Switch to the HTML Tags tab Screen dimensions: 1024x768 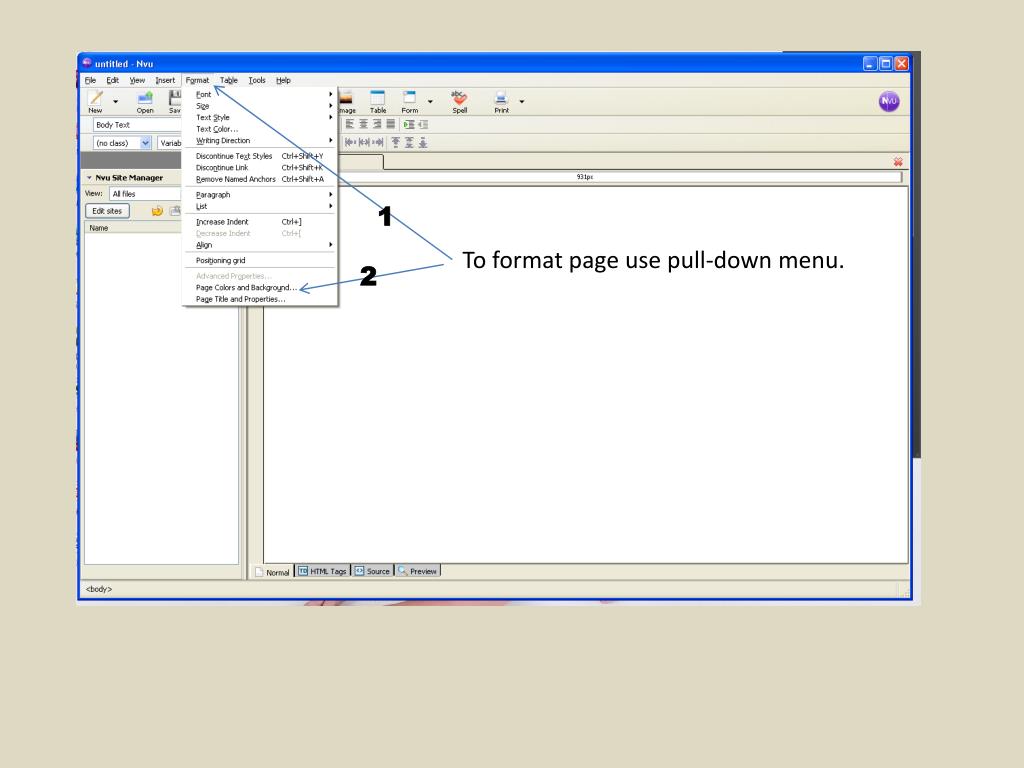323,571
